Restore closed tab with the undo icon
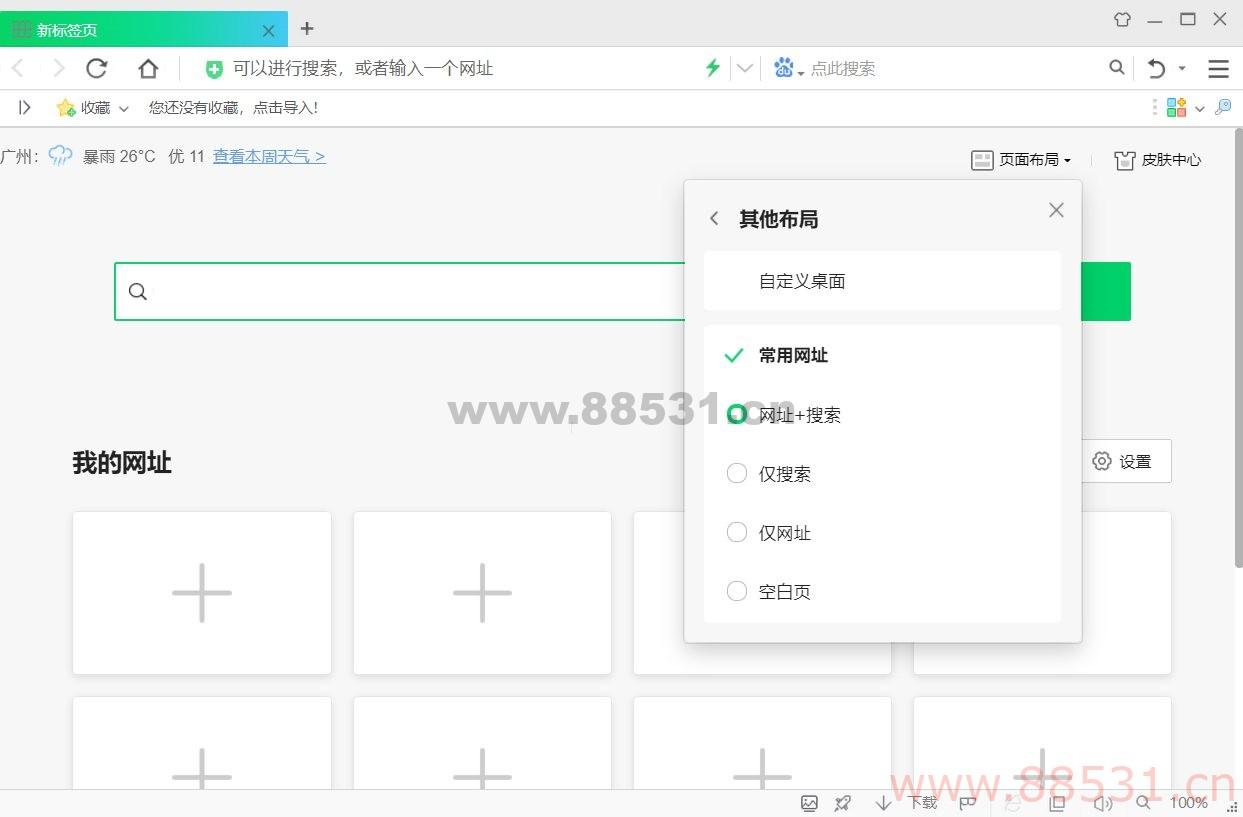1243x817 pixels. [1156, 68]
